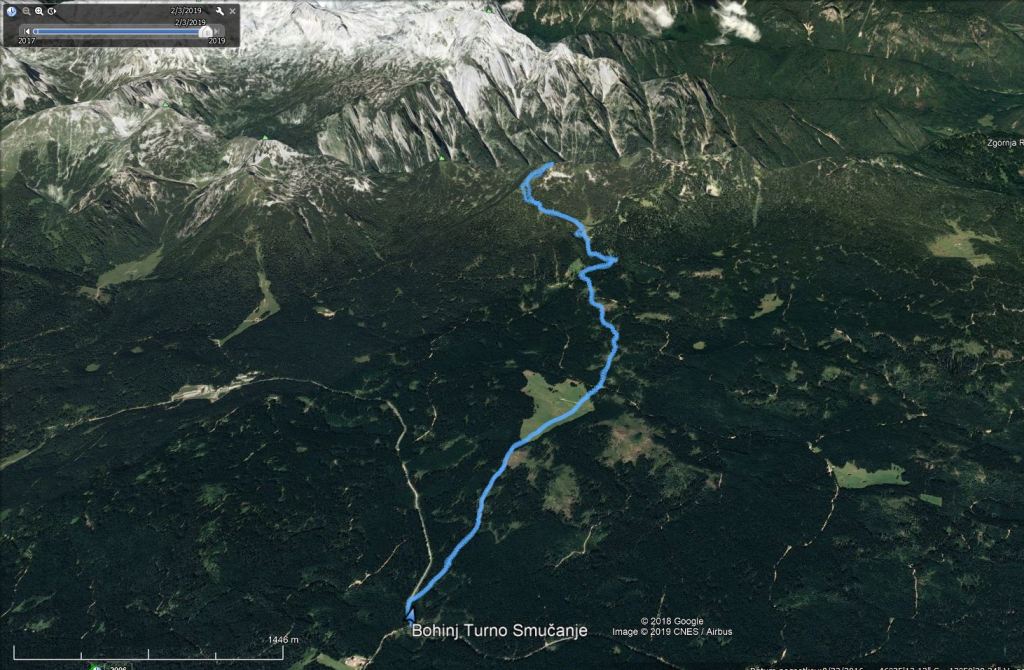Click the historical imagery 2006 indicator icon
This screenshot has height=670, width=1024.
[96, 667]
